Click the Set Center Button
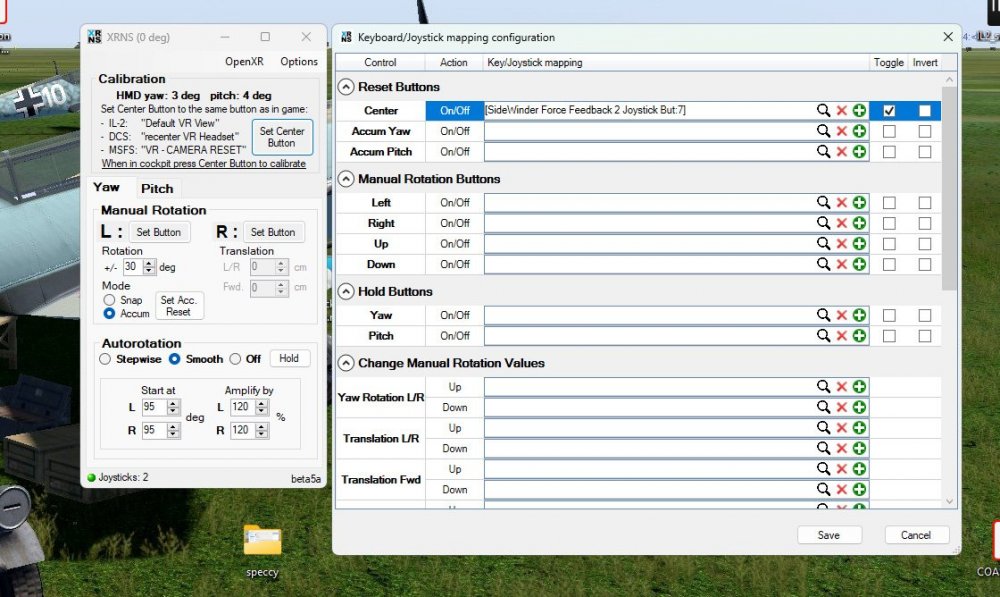1000x597 pixels. (x=282, y=137)
